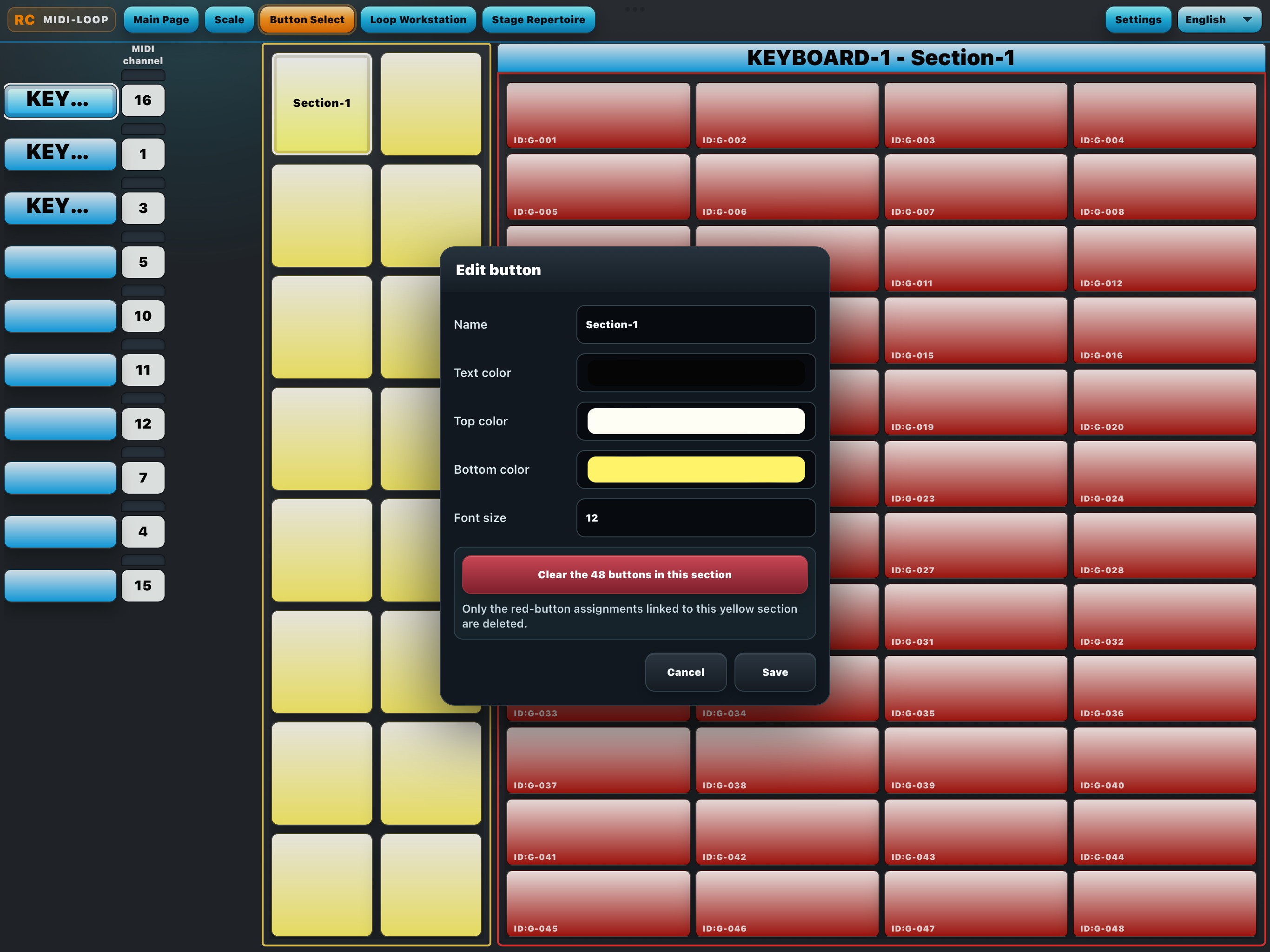
Task: Select the blank blue button beside channel 12
Action: (x=60, y=424)
